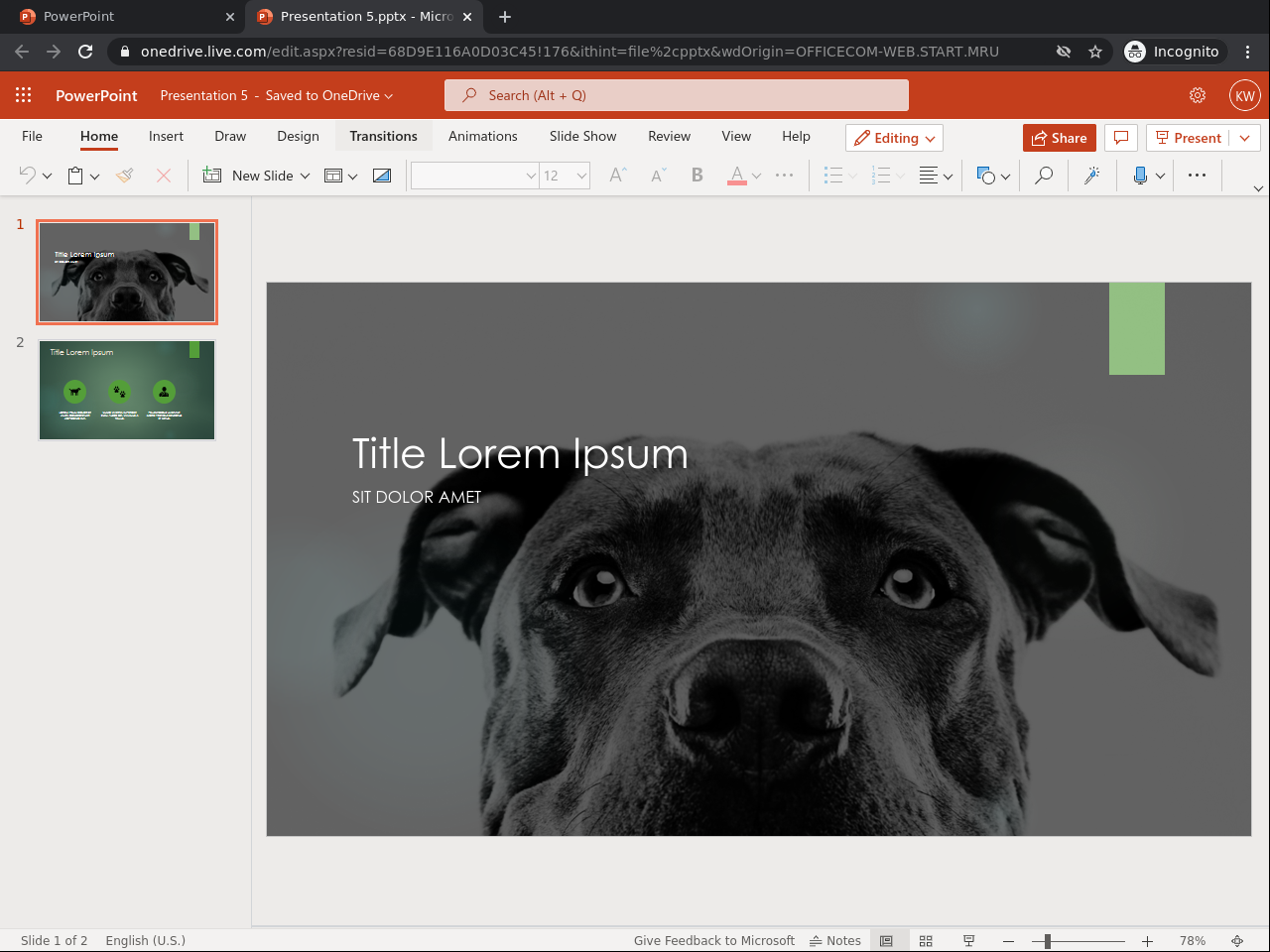Switch to the Design tab

(x=298, y=136)
